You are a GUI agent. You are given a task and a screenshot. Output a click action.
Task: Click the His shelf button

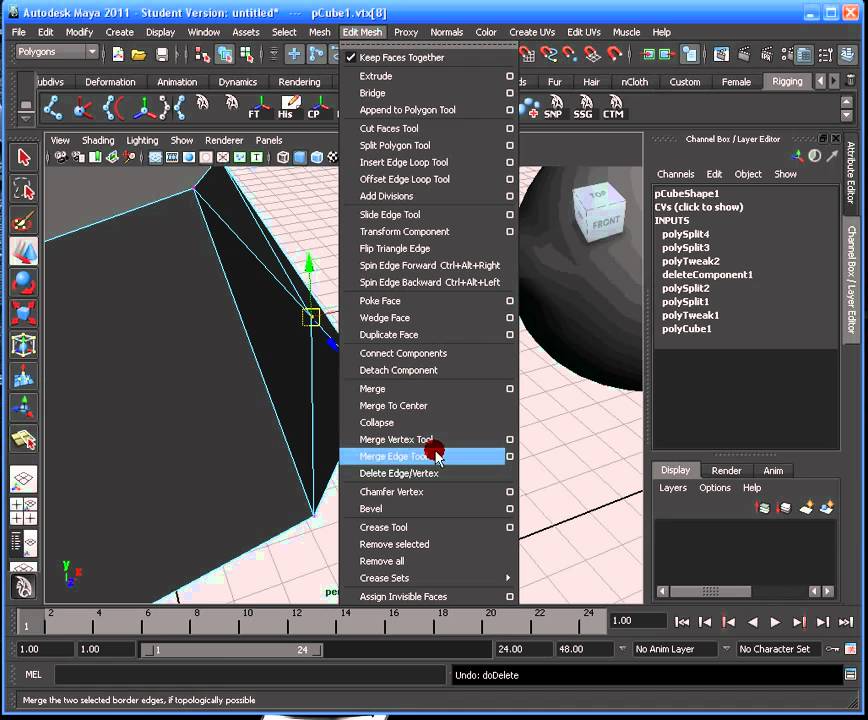tap(289, 107)
